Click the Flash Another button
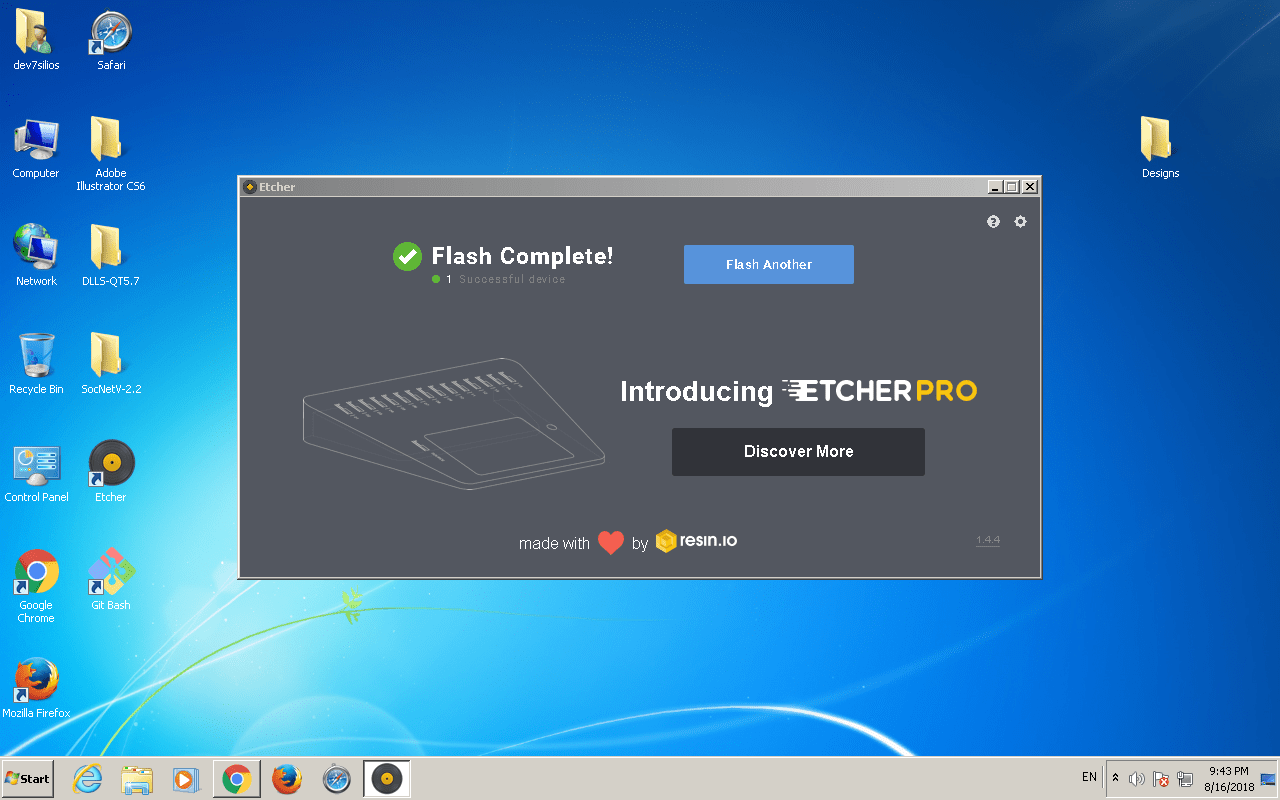Image resolution: width=1280 pixels, height=800 pixels. coord(768,264)
